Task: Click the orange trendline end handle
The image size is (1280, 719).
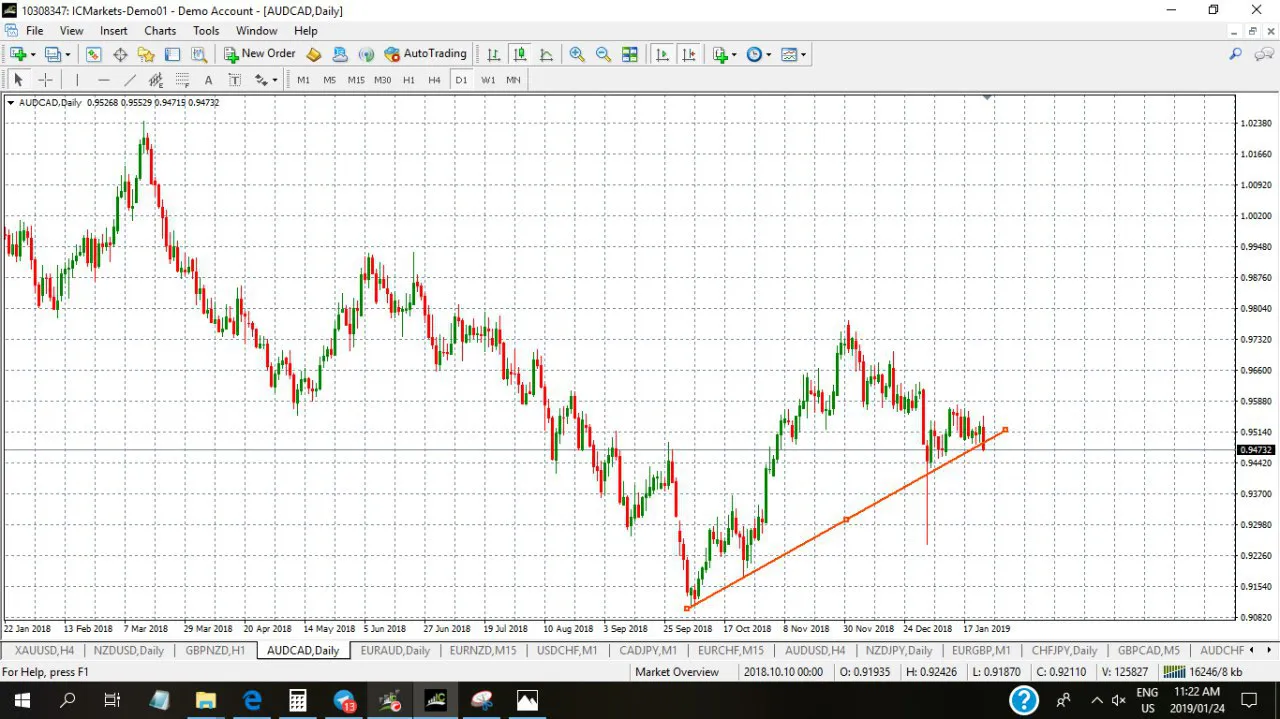Action: pos(1005,430)
